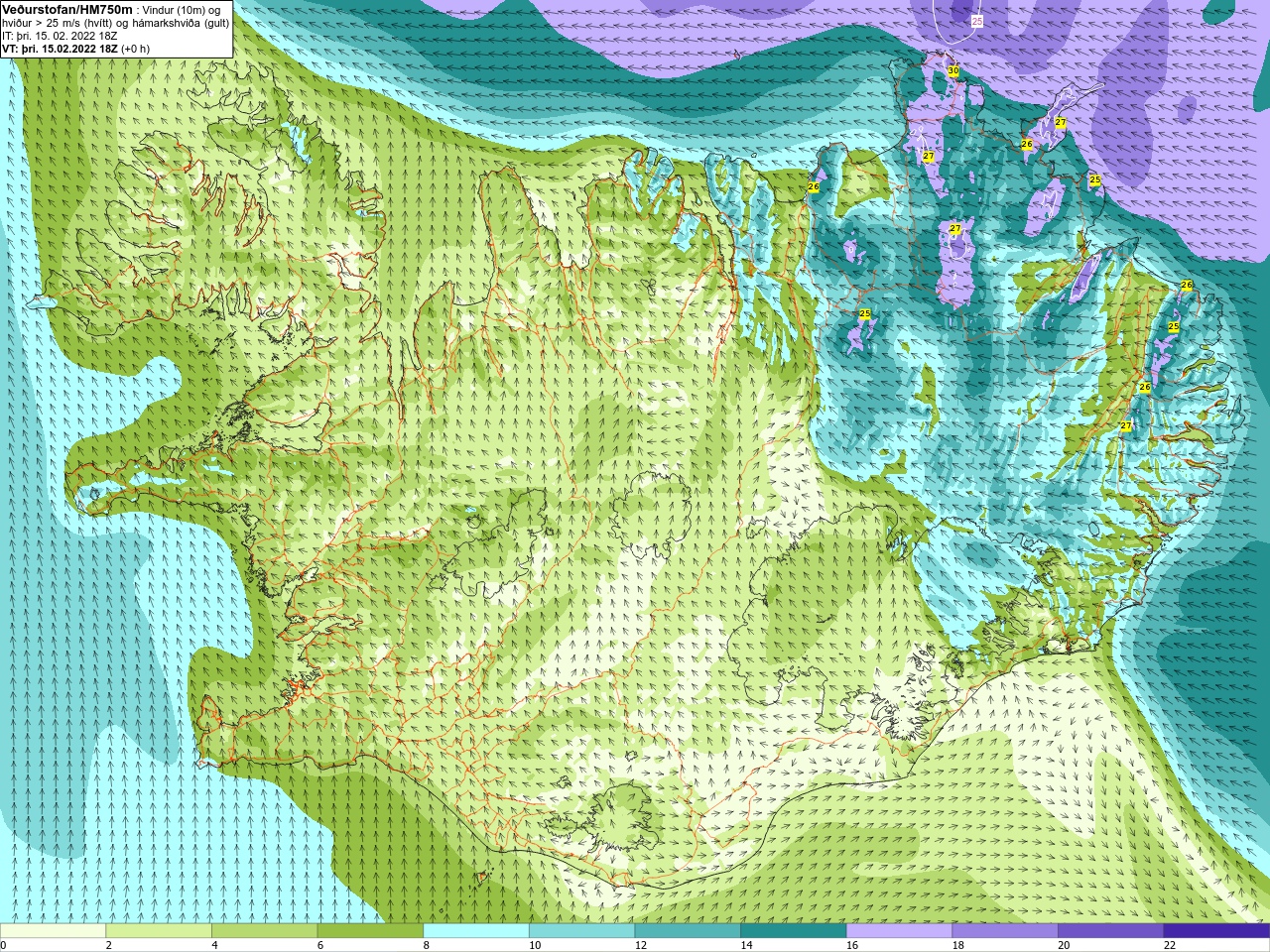
Task: Click the yellow maximum gust label 30
Action: click(x=953, y=71)
